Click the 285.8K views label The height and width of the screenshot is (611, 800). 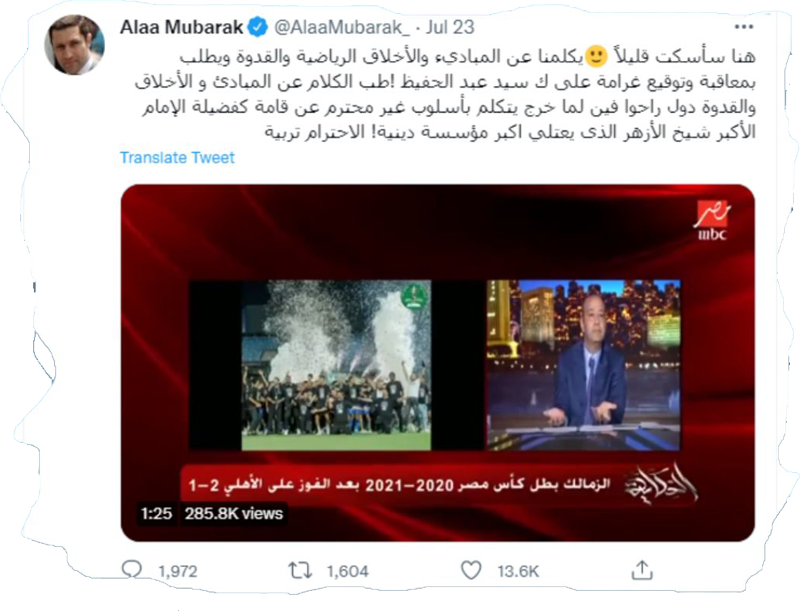coord(233,513)
